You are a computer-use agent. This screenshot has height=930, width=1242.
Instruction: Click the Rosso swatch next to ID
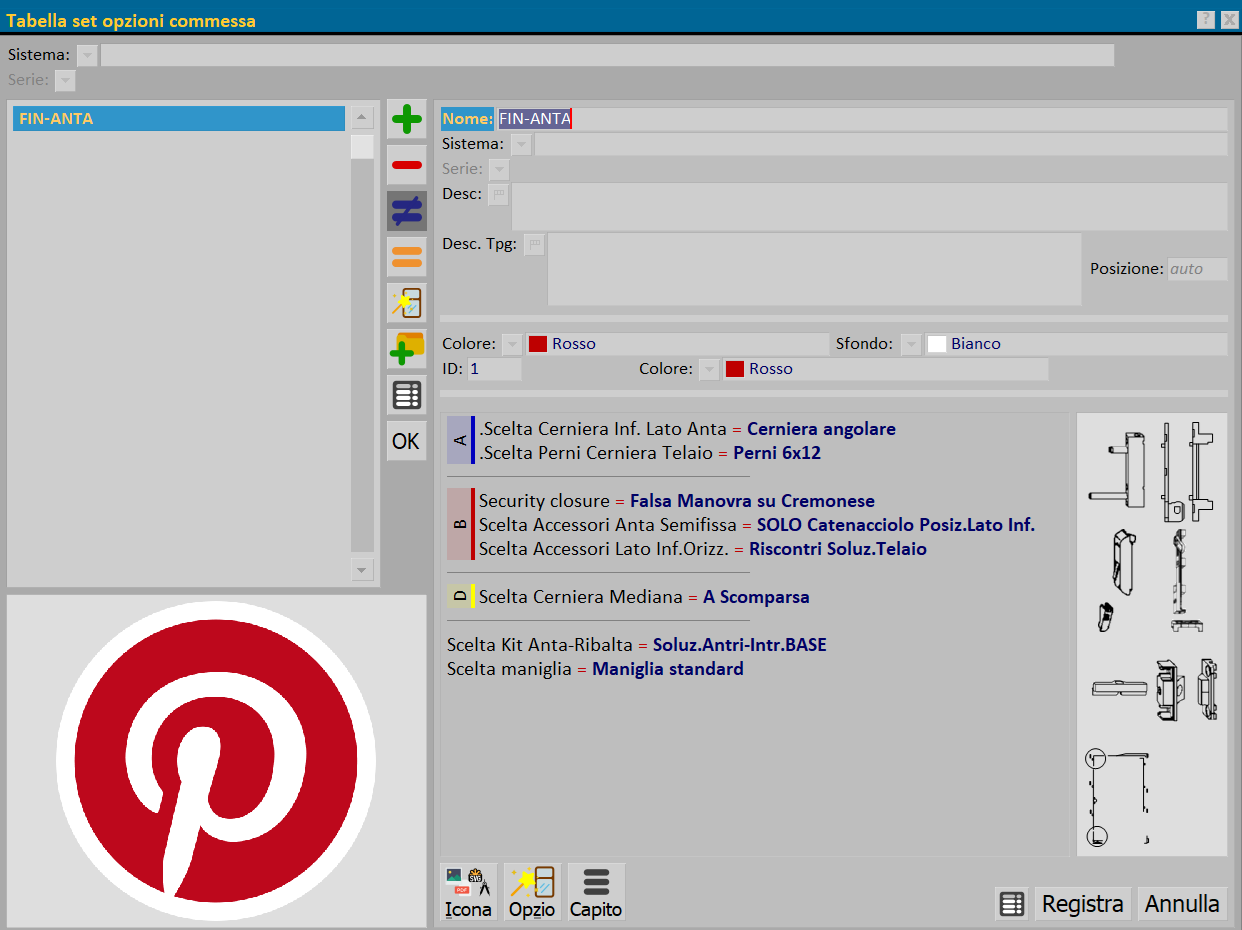[735, 369]
